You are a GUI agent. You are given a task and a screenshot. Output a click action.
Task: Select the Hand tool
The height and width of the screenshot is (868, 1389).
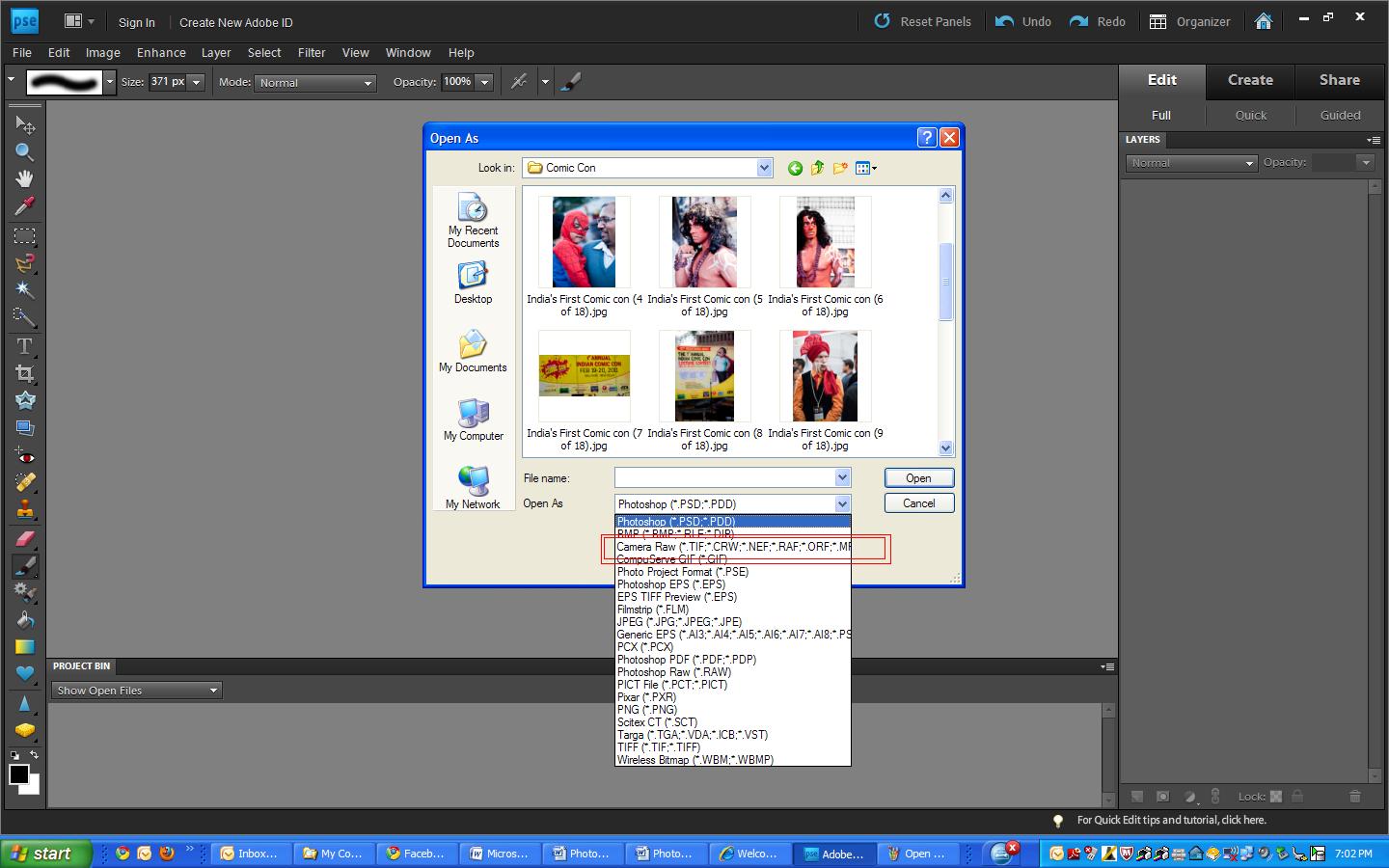(25, 179)
